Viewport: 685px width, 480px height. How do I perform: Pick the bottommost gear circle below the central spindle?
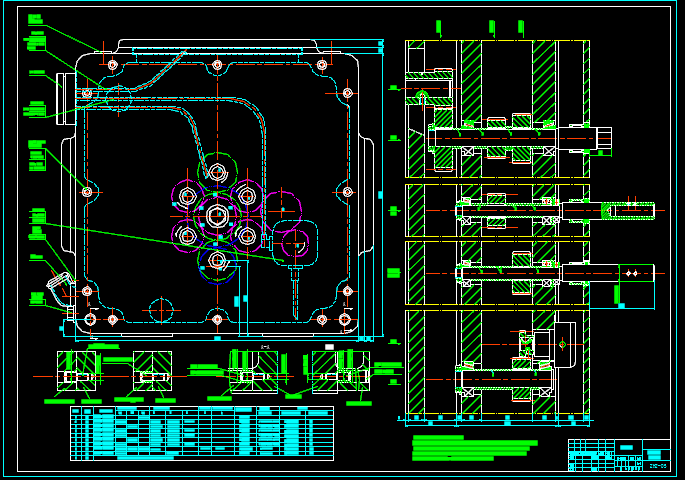point(217,261)
